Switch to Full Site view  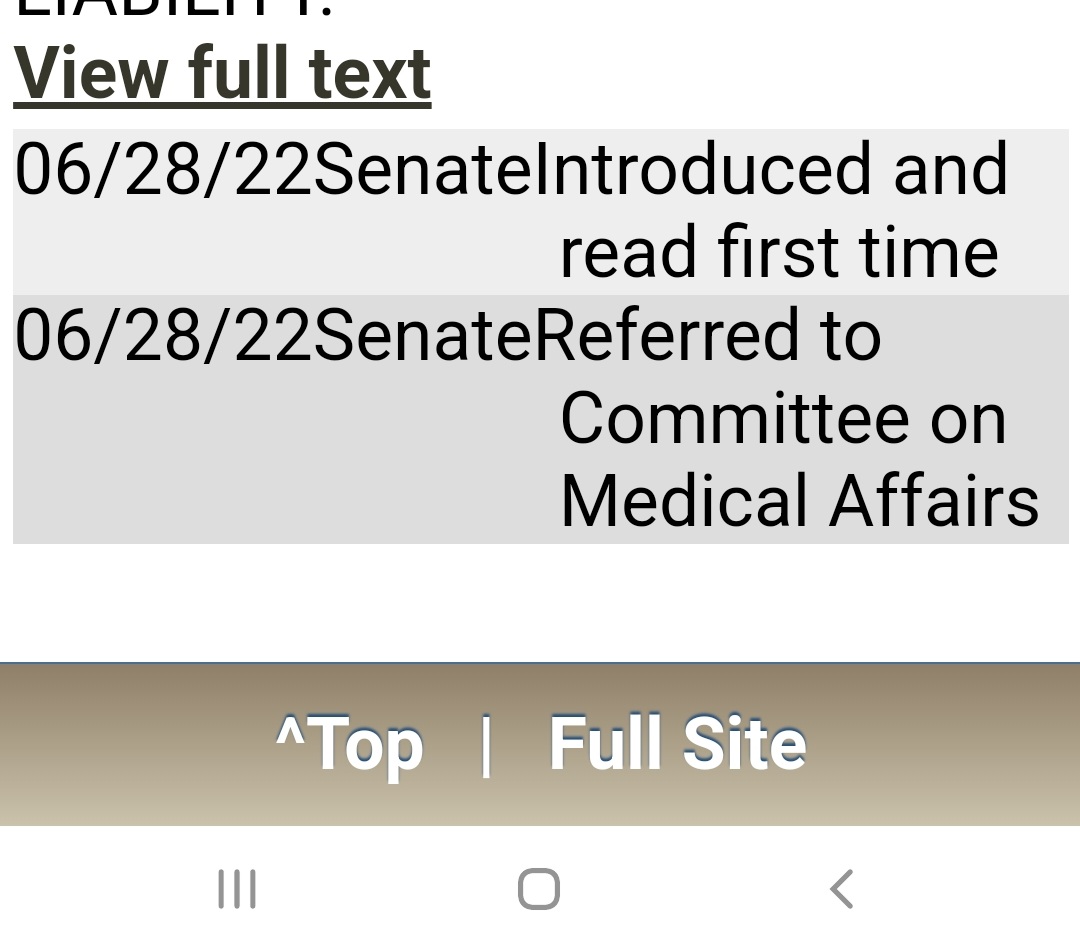(x=678, y=743)
